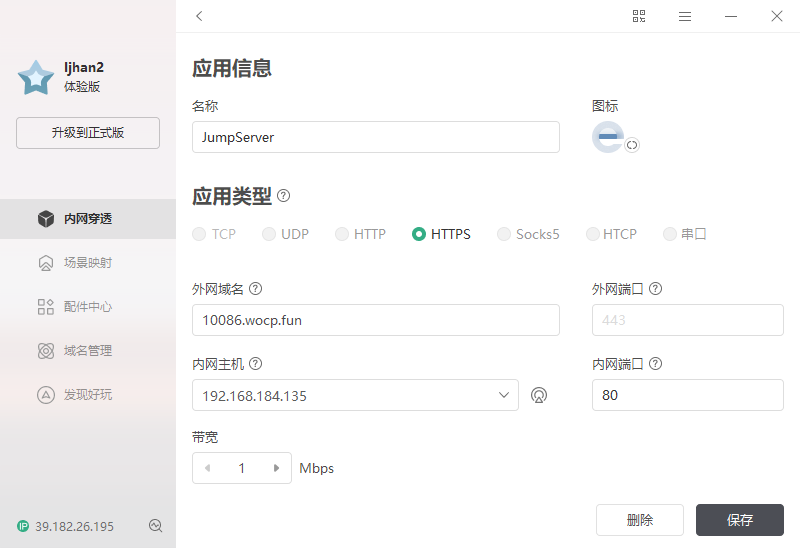Viewport: 800px width, 548px height.
Task: Open 配件中心 in the sidebar
Action: coord(88,307)
